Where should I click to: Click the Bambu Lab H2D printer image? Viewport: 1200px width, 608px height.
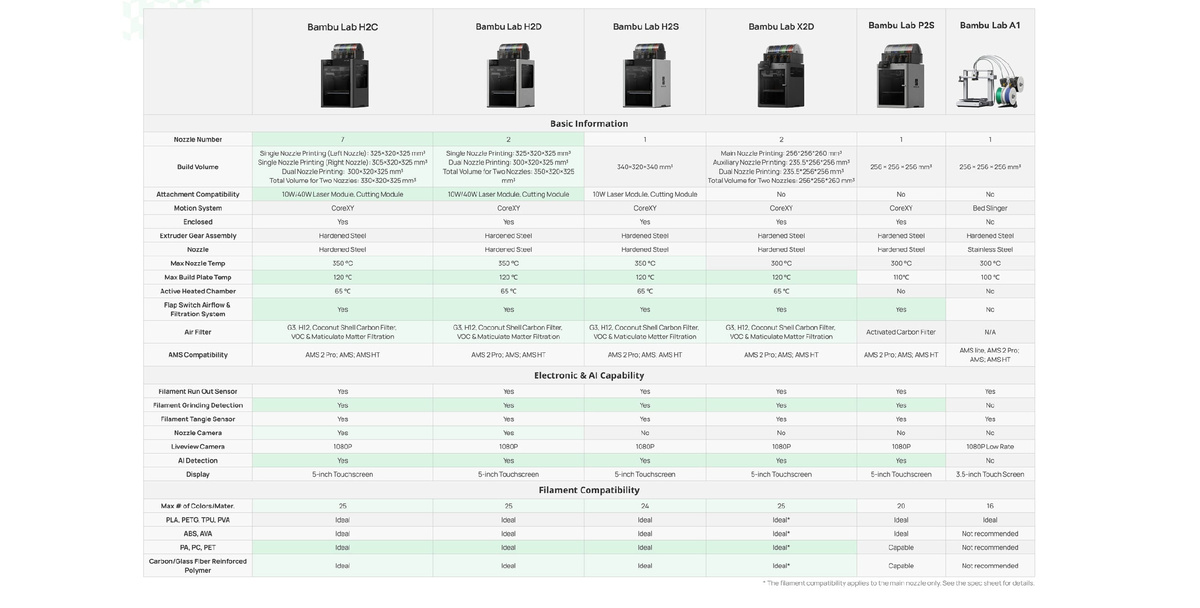[509, 75]
